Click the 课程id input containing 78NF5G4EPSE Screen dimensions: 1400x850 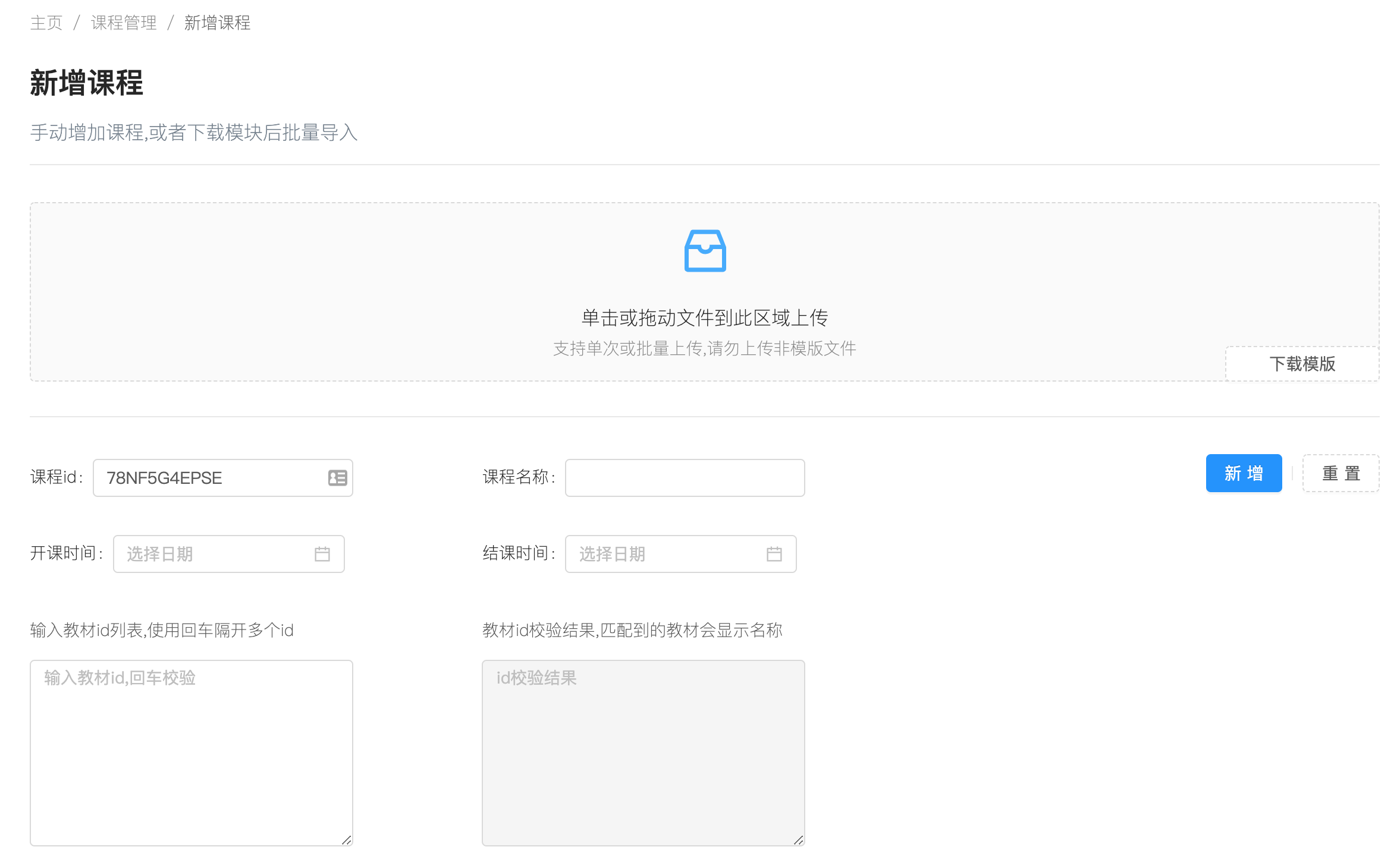[223, 477]
